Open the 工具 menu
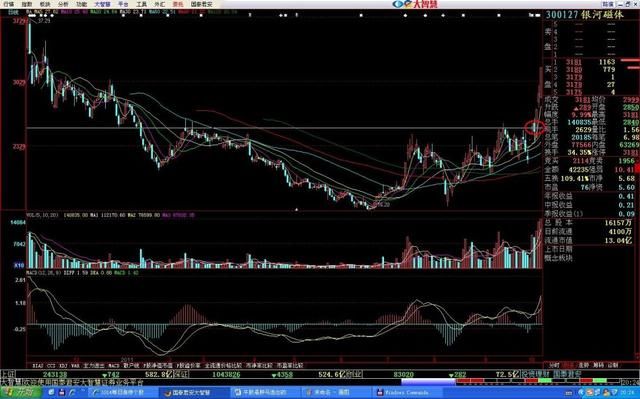This screenshot has height=399, width=640. [141, 4]
